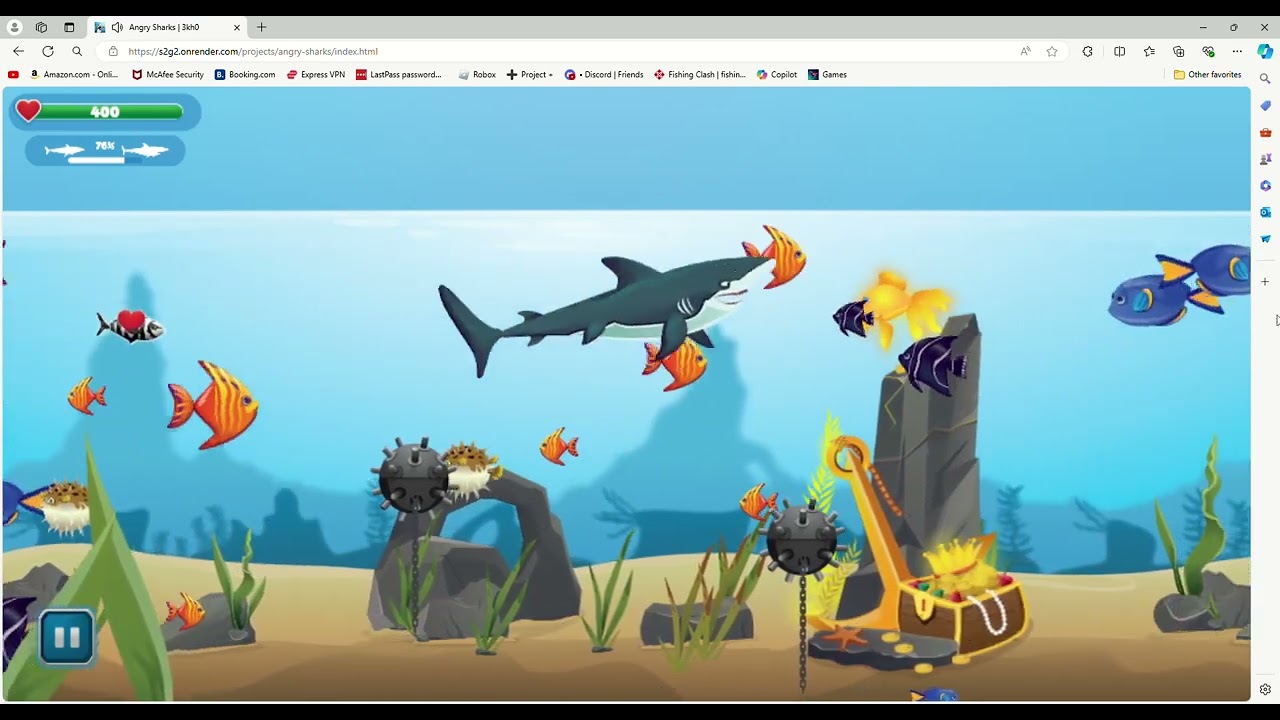Click the green health bar showing 400
The width and height of the screenshot is (1280, 720).
point(110,112)
